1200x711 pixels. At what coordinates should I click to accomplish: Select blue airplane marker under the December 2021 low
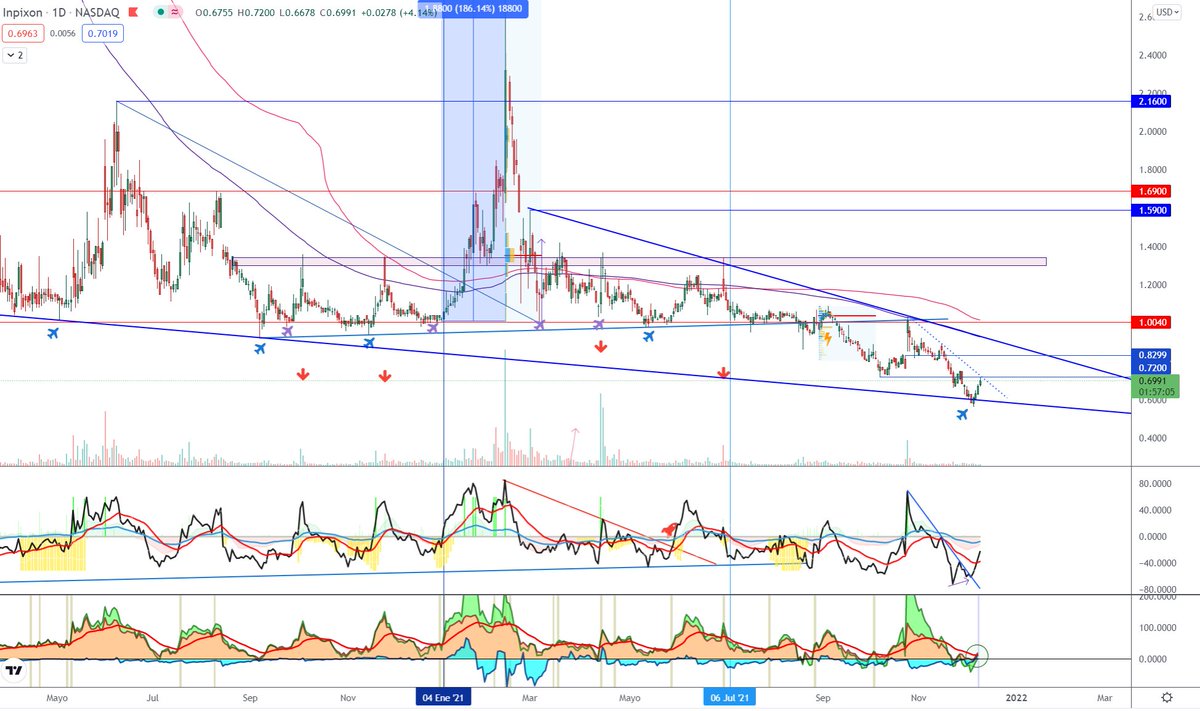pyautogui.click(x=962, y=414)
